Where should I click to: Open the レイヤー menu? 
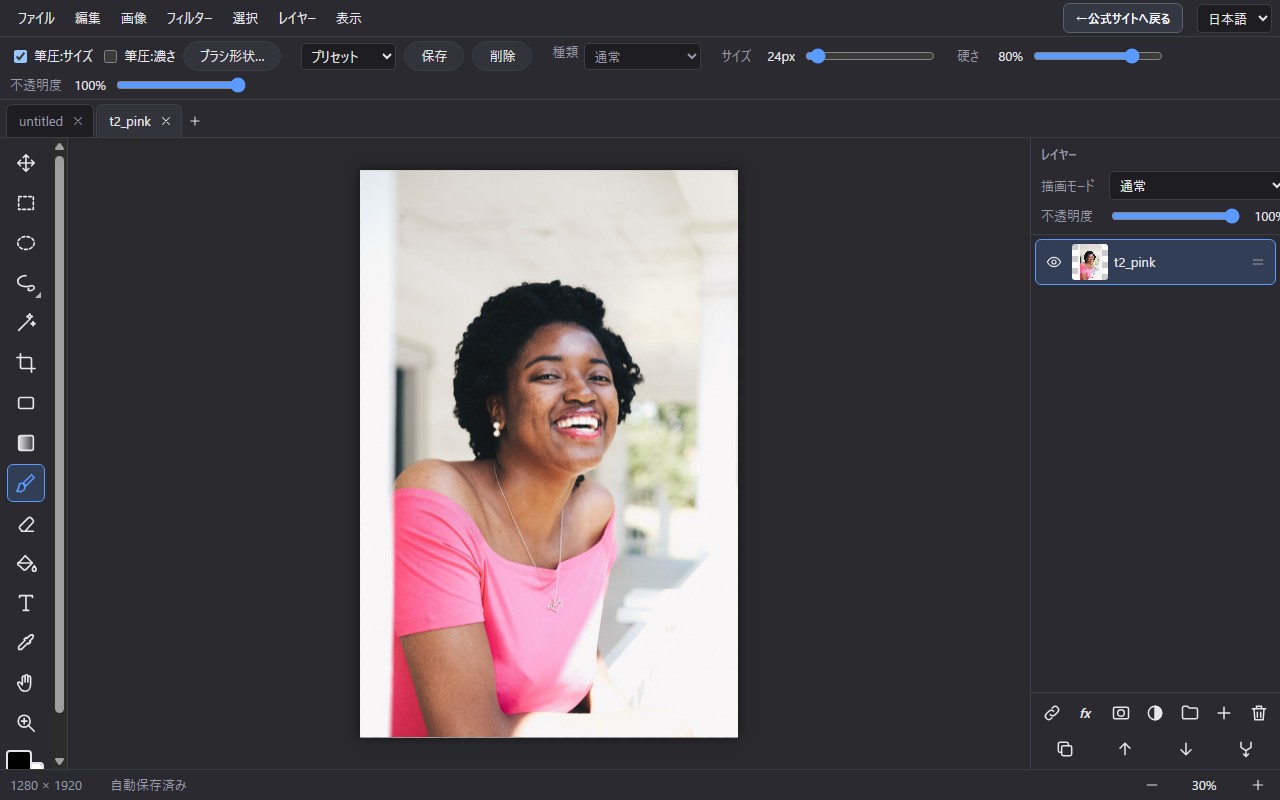[297, 18]
